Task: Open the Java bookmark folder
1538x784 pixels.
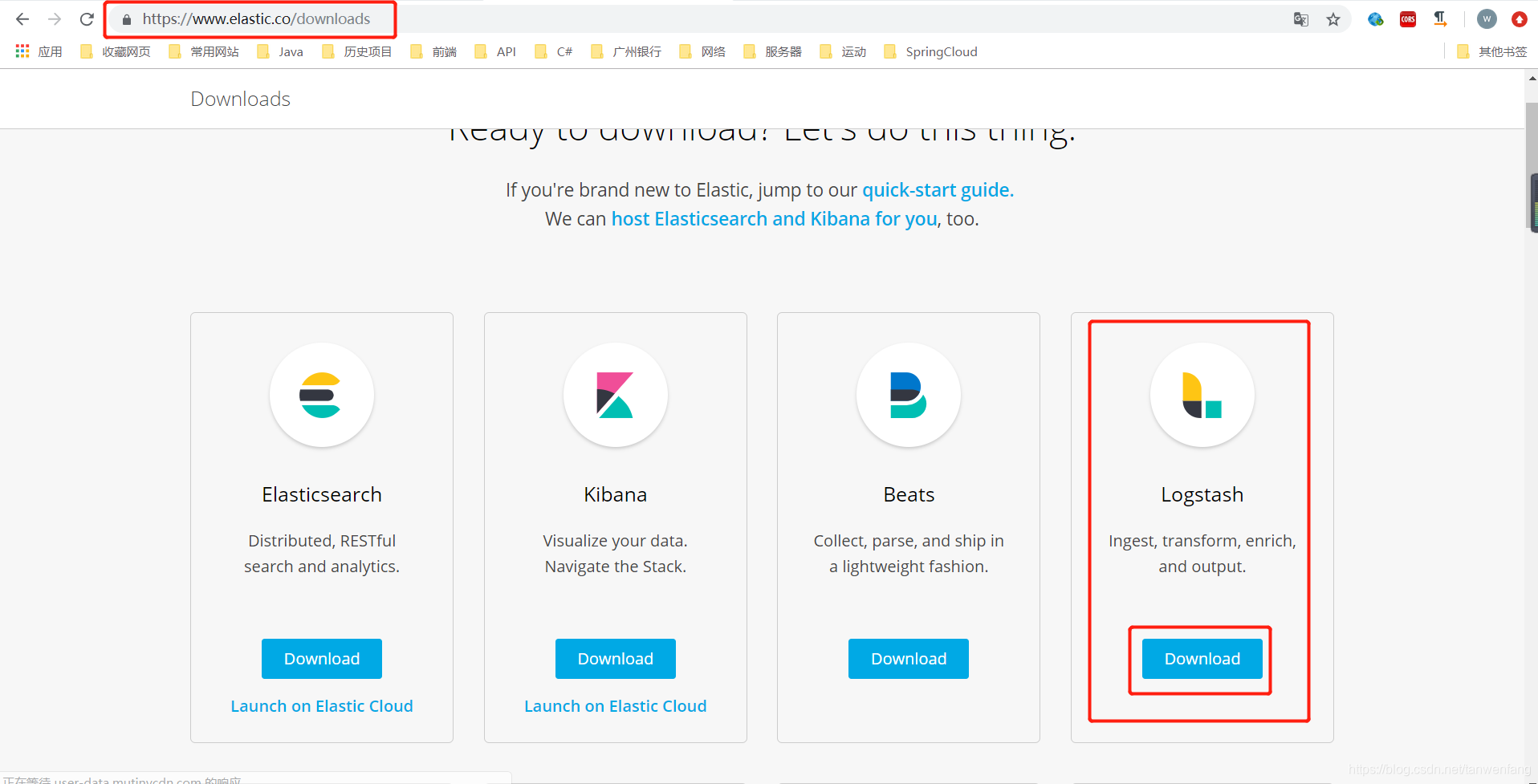Action: point(280,51)
